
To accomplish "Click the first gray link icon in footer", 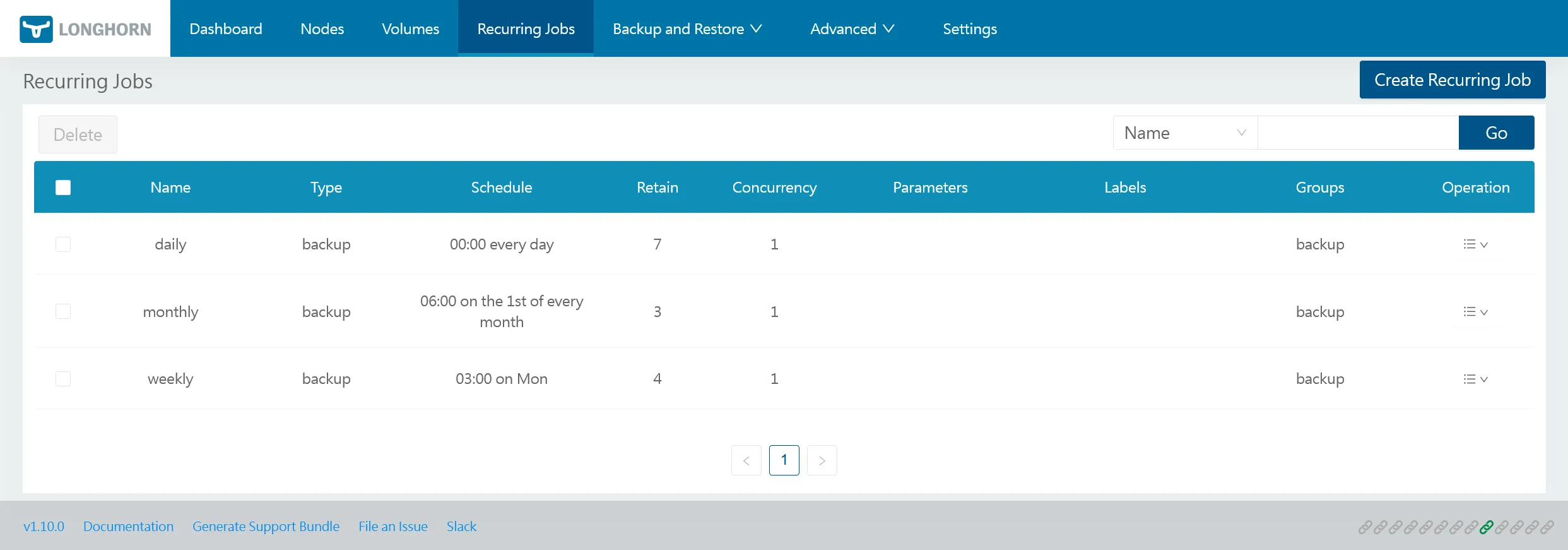I will 1365,527.
